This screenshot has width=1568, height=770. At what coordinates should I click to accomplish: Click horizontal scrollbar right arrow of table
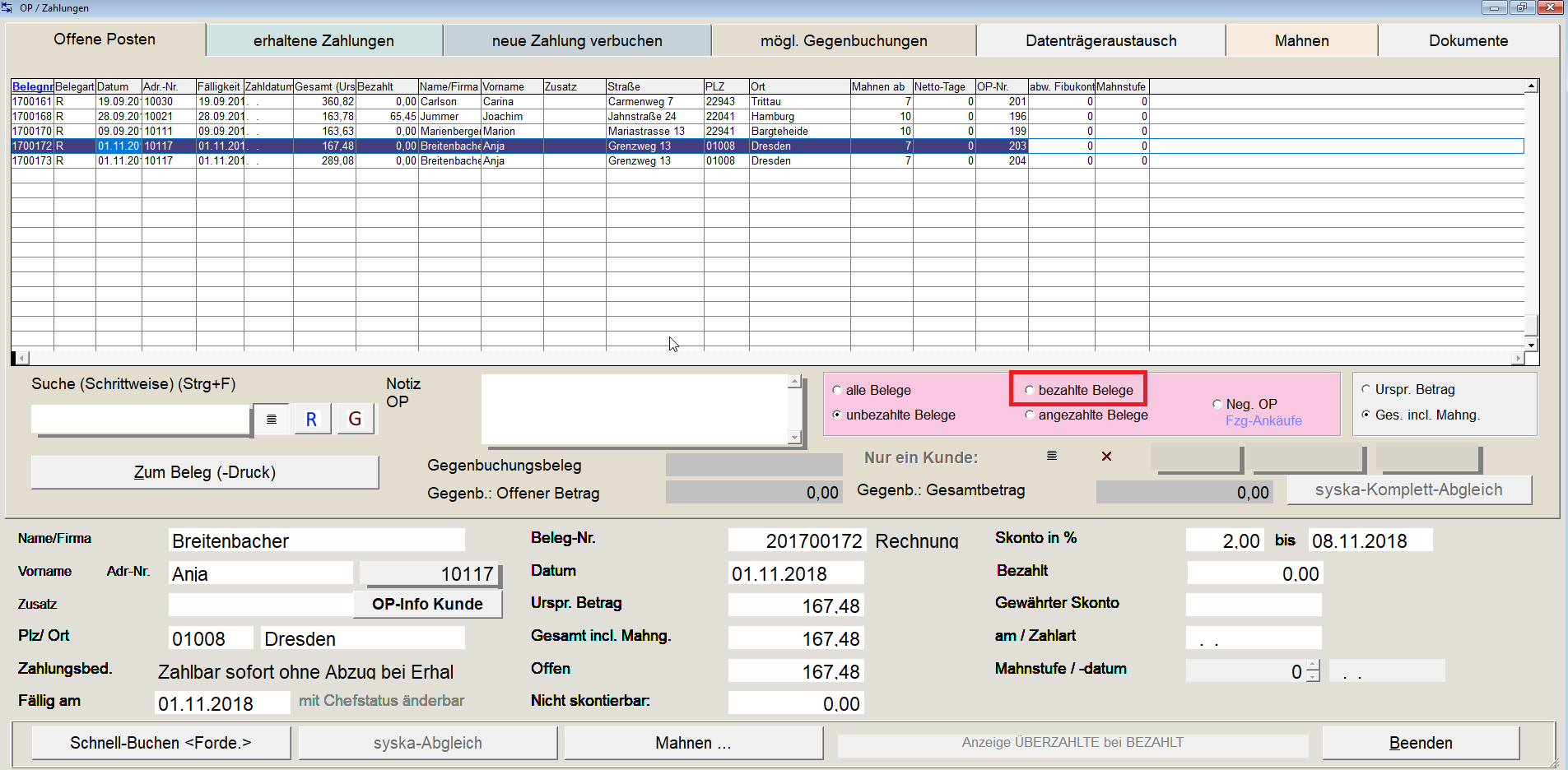(x=1518, y=358)
